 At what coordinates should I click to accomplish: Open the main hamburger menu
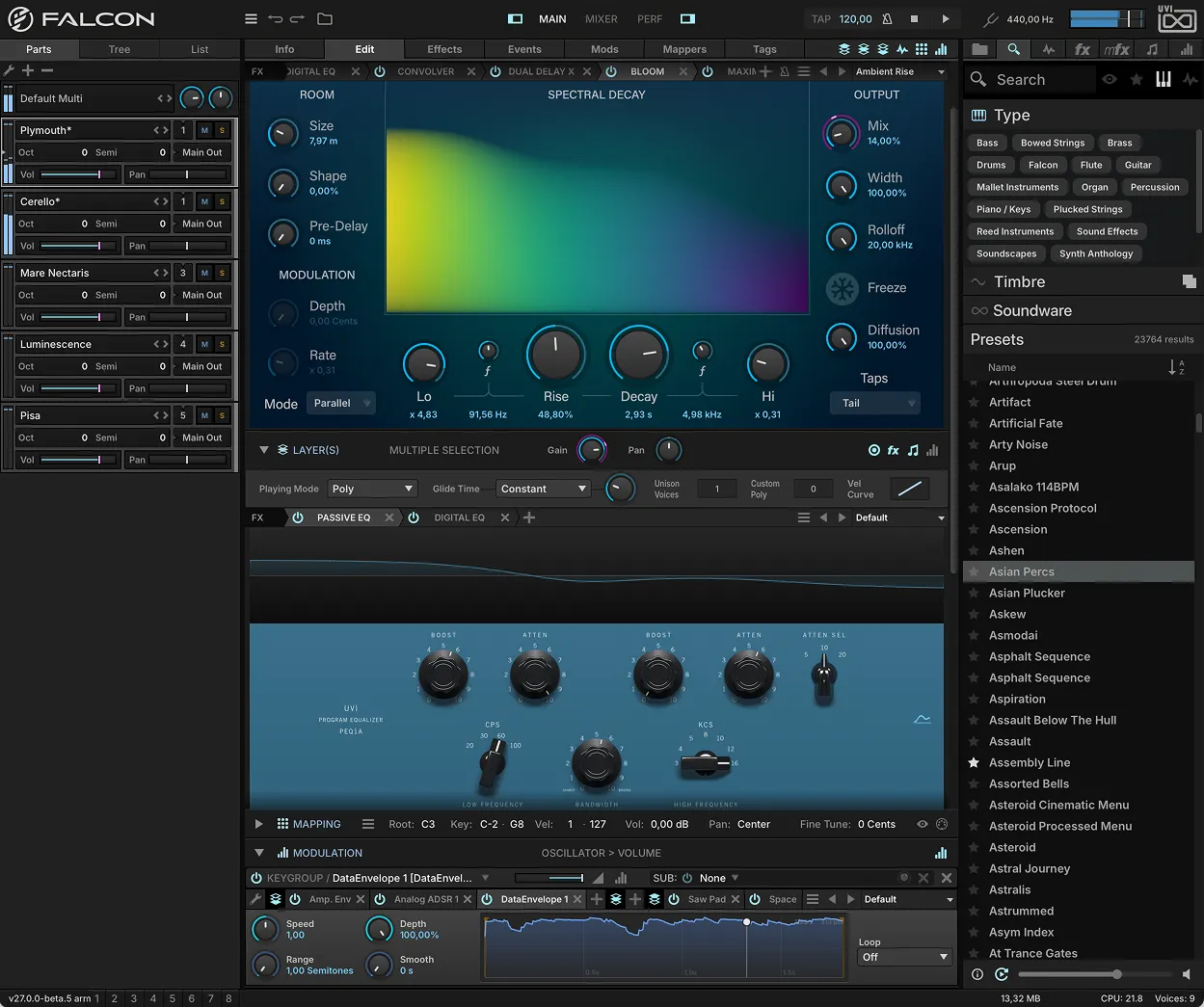(251, 18)
